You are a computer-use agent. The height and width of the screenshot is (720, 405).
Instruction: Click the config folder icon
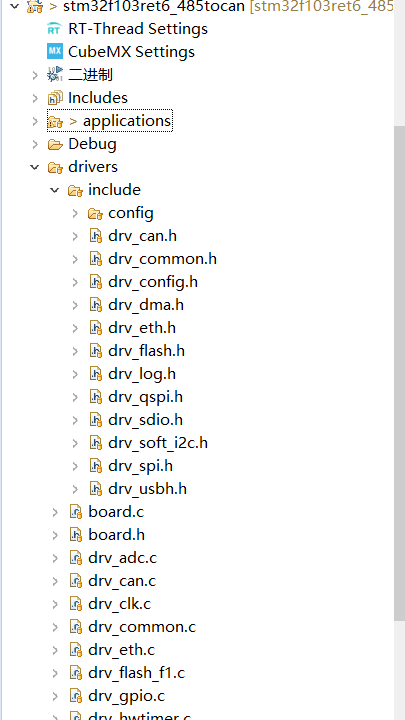coord(95,214)
